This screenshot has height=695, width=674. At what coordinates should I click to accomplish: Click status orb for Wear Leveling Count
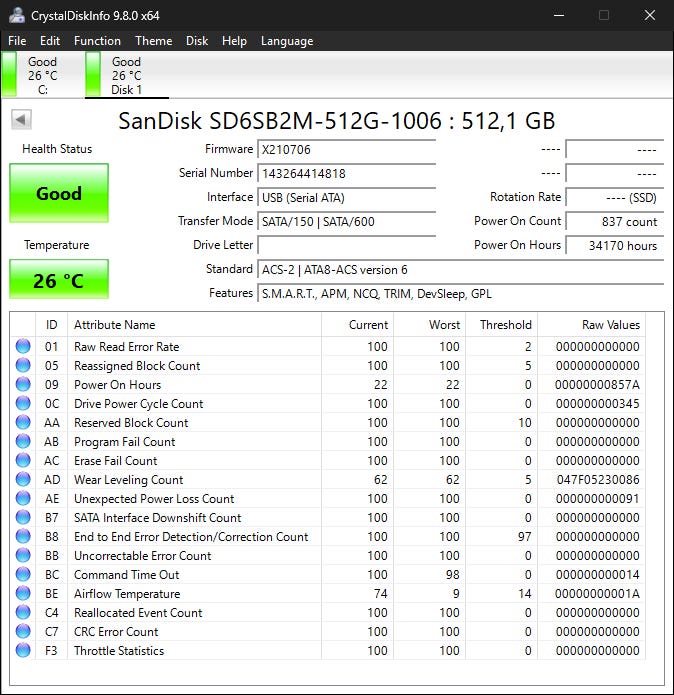pyautogui.click(x=23, y=479)
